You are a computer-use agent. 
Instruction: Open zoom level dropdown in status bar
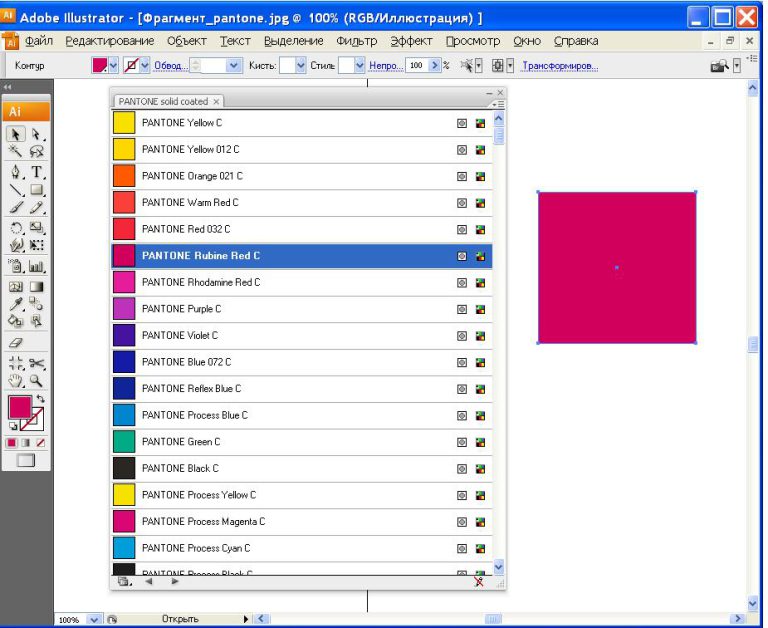pyautogui.click(x=95, y=620)
